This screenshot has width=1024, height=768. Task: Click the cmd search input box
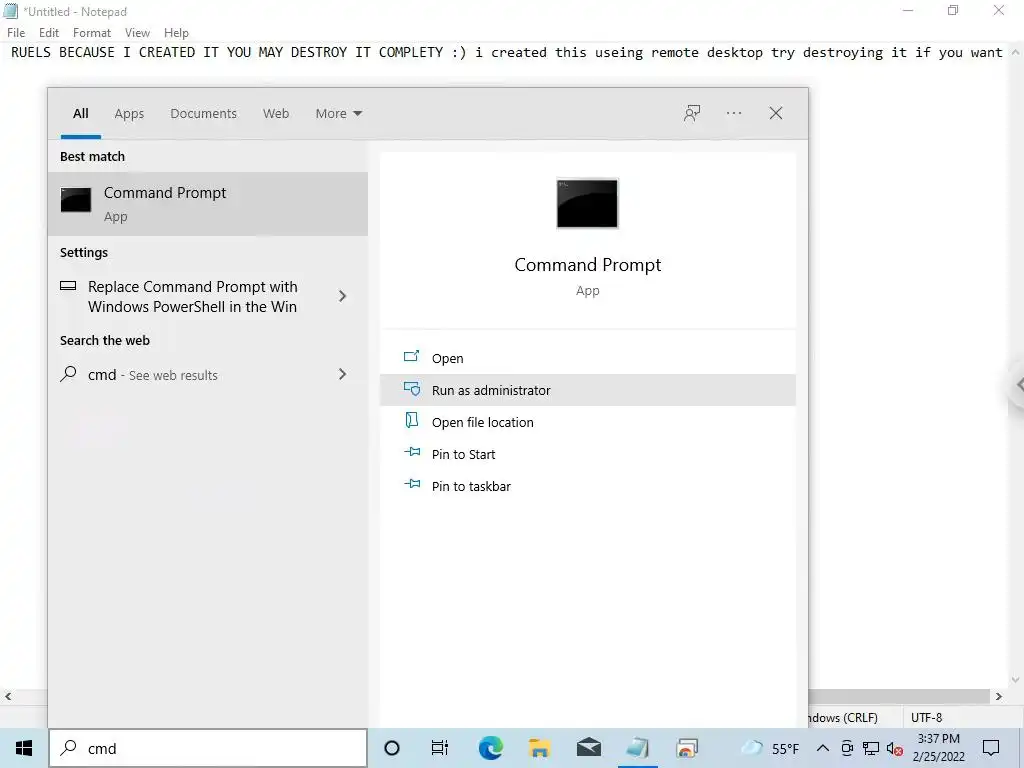pyautogui.click(x=208, y=748)
